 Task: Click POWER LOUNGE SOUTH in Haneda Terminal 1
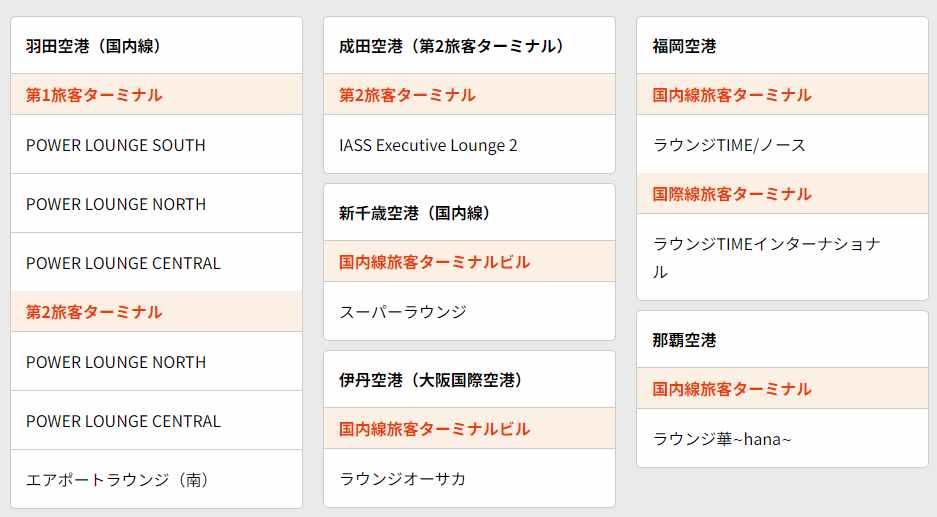tap(116, 145)
